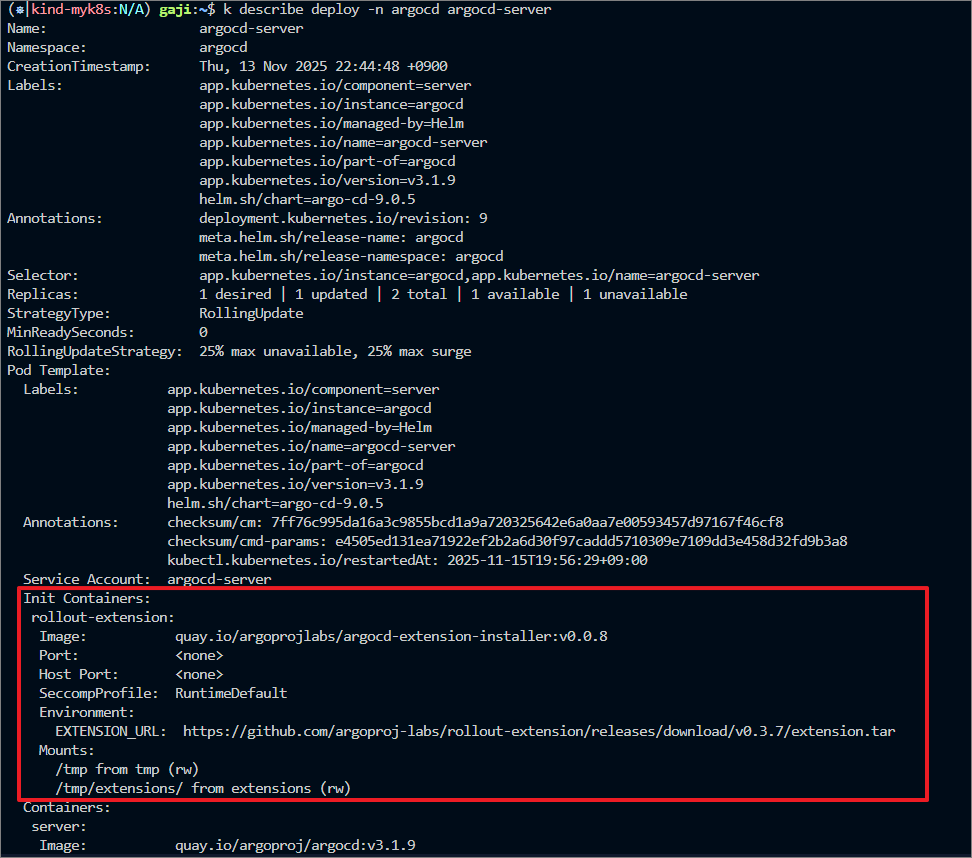The width and height of the screenshot is (972, 858).
Task: Click the Name value 'argocd-server' near the top
Action: (251, 29)
